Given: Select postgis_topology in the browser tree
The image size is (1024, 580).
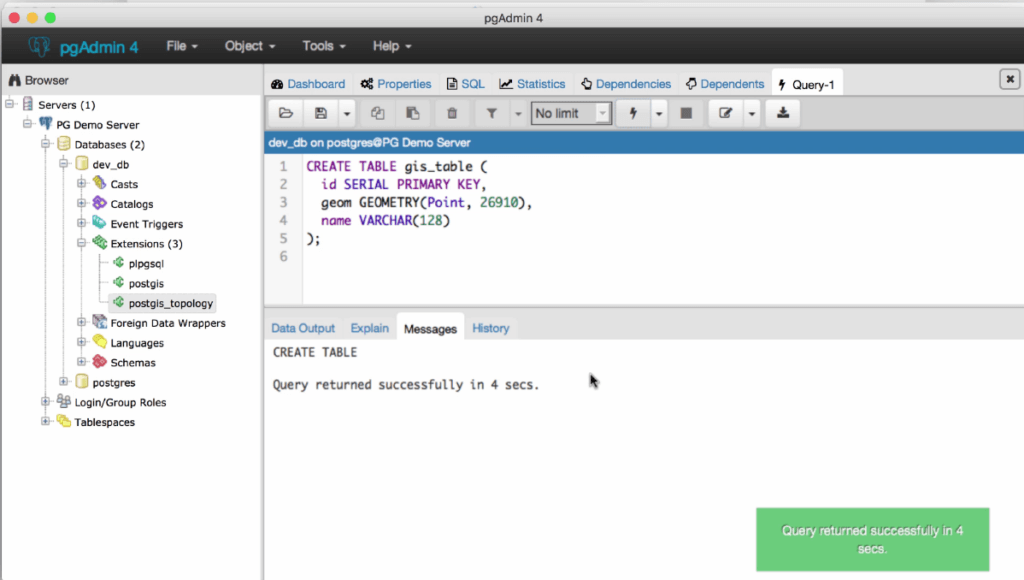Looking at the screenshot, I should tap(169, 302).
